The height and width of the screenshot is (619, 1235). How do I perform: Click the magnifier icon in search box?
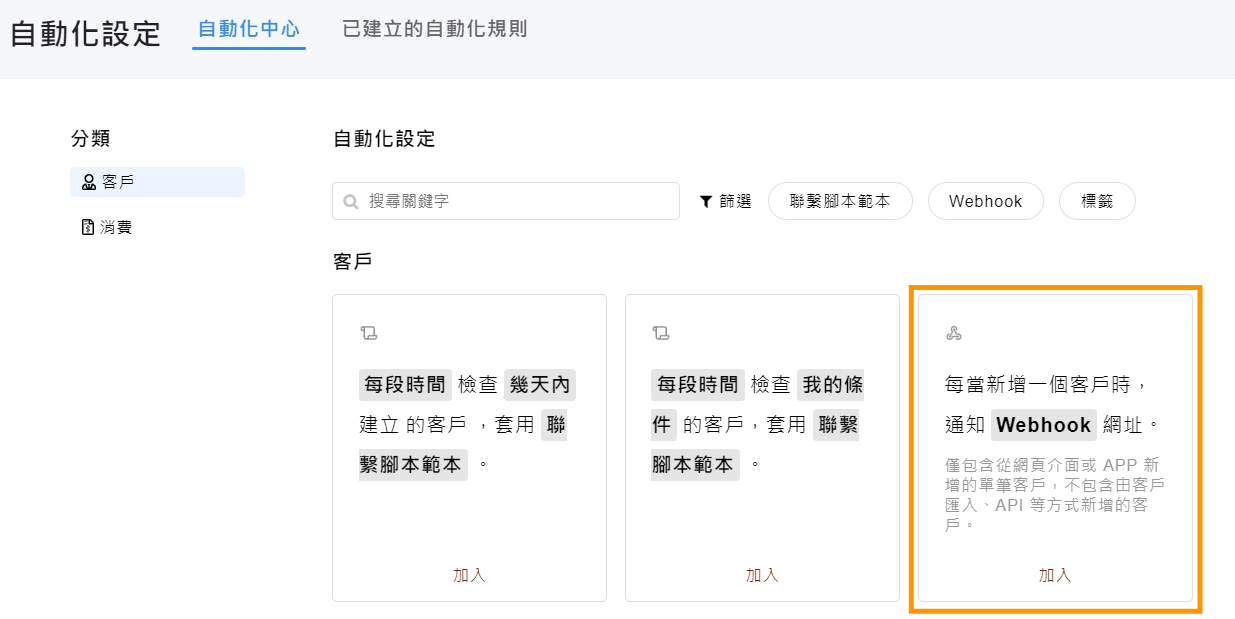tap(351, 201)
